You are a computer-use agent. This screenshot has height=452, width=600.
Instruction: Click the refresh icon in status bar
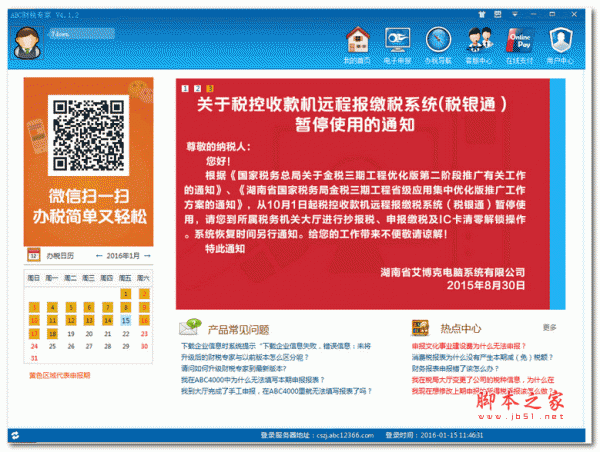tap(15, 435)
